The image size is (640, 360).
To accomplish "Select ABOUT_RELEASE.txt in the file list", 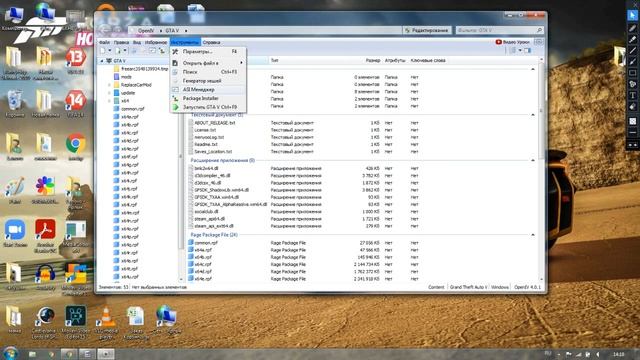I will pos(215,123).
